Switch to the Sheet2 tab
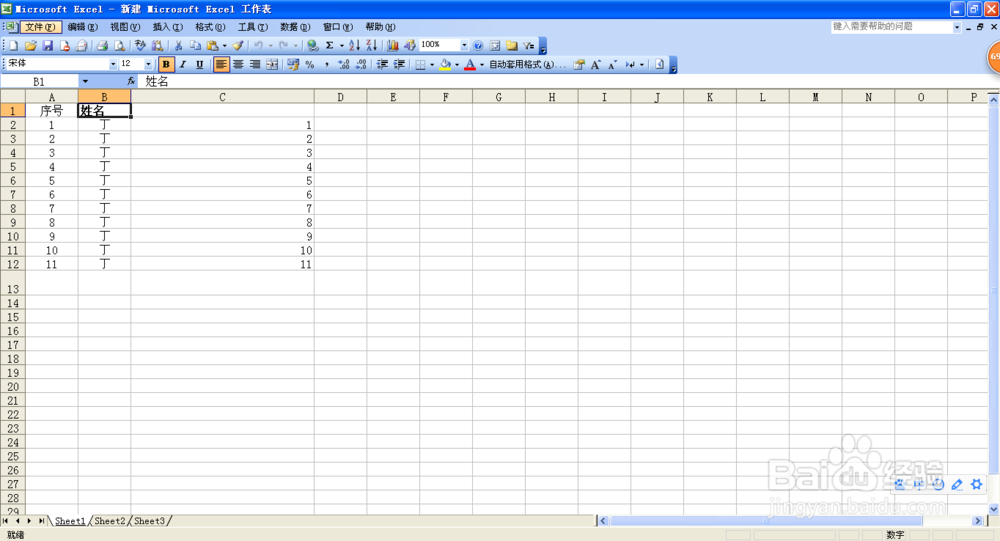Image resolution: width=1000 pixels, height=541 pixels. pos(110,521)
